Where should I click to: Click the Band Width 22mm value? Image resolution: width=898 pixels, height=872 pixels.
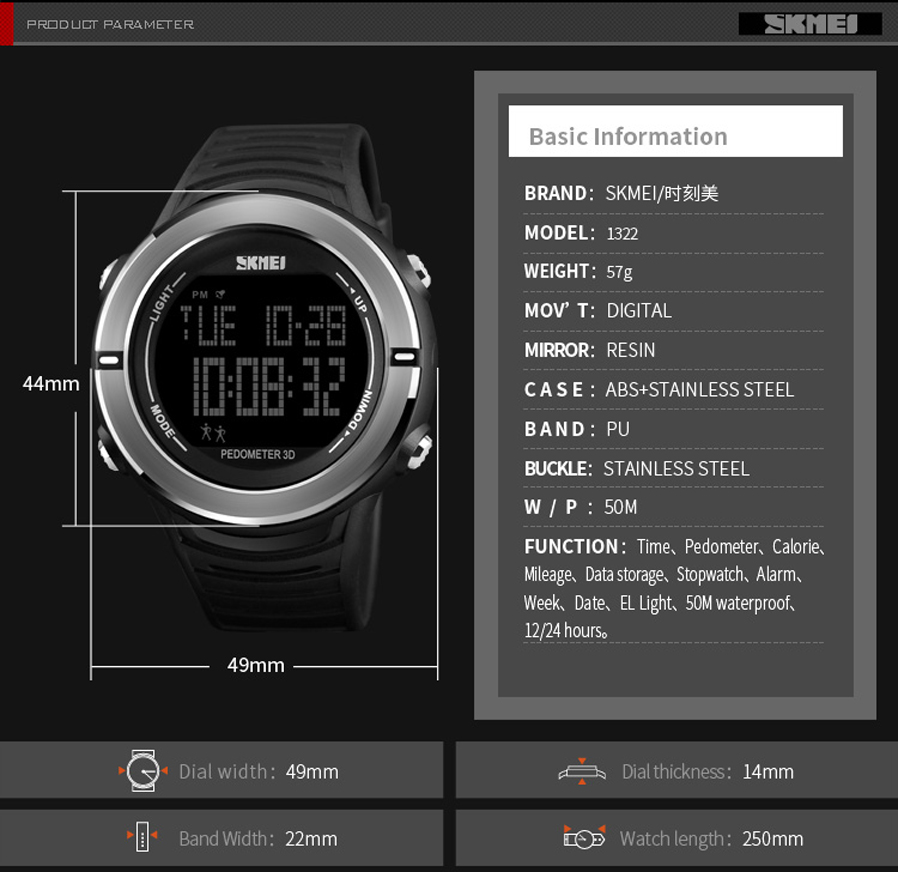[x=311, y=839]
